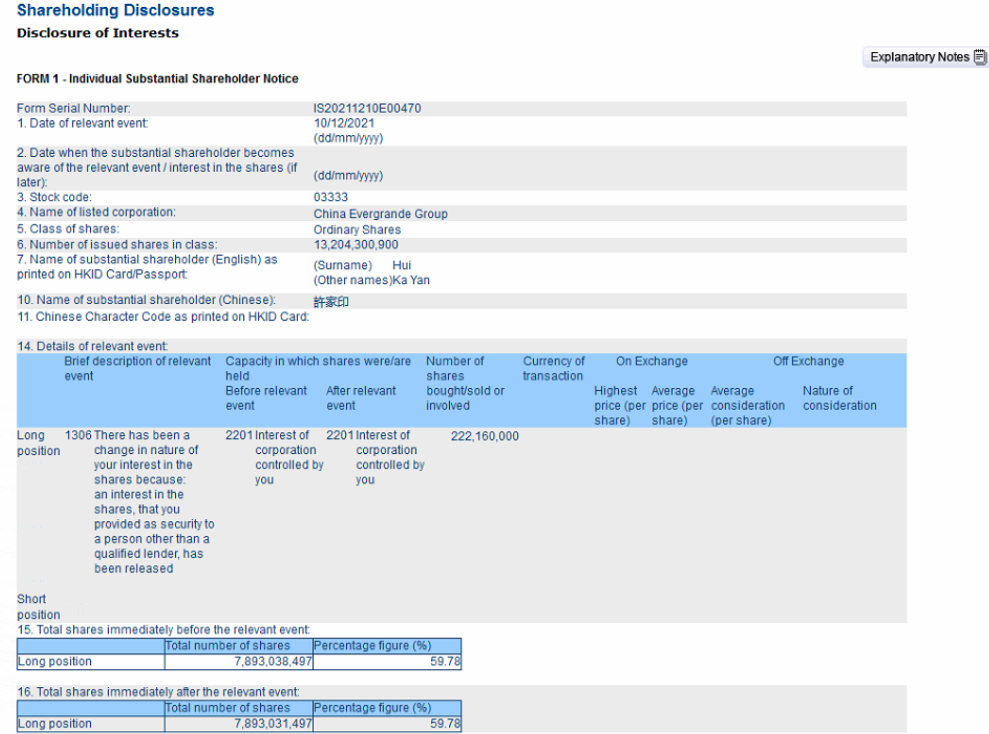Viewport: 989px width, 734px height.
Task: Click the 'Short position' row label
Action: pos(38,607)
